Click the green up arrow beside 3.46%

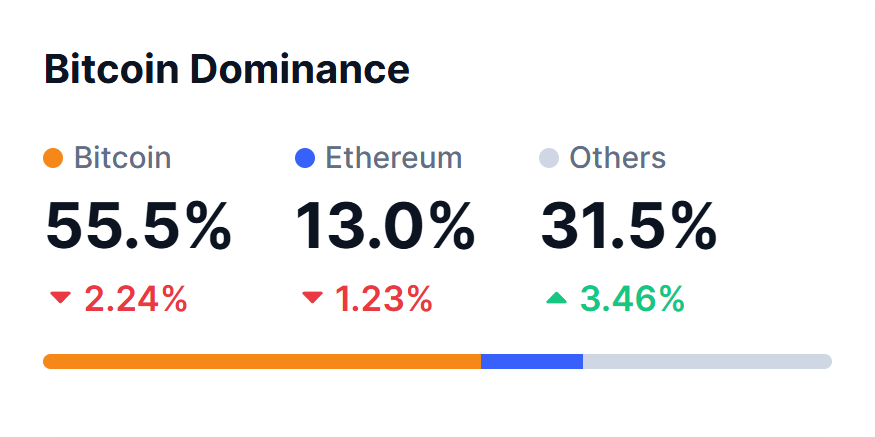(x=557, y=297)
